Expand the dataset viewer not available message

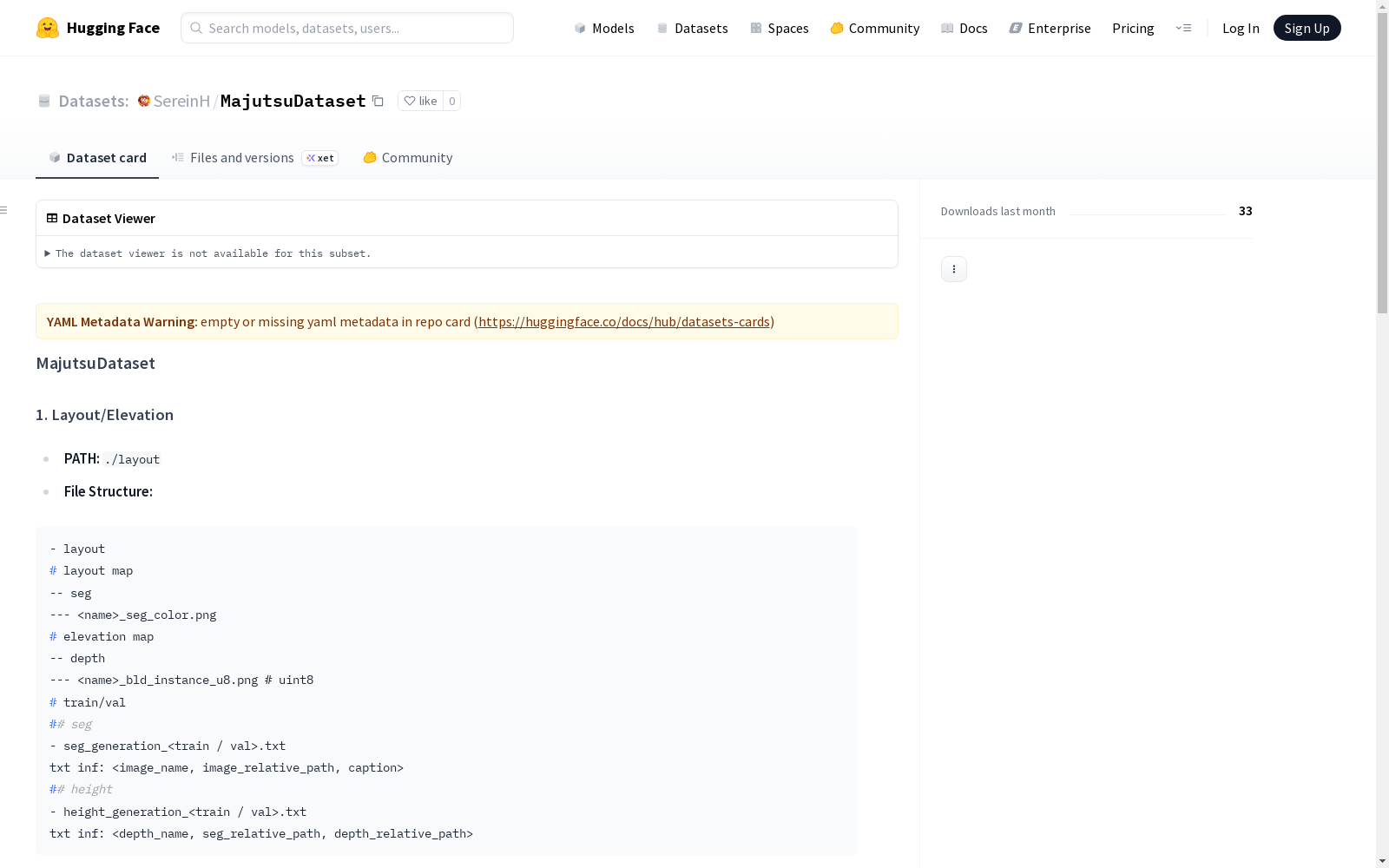(208, 253)
